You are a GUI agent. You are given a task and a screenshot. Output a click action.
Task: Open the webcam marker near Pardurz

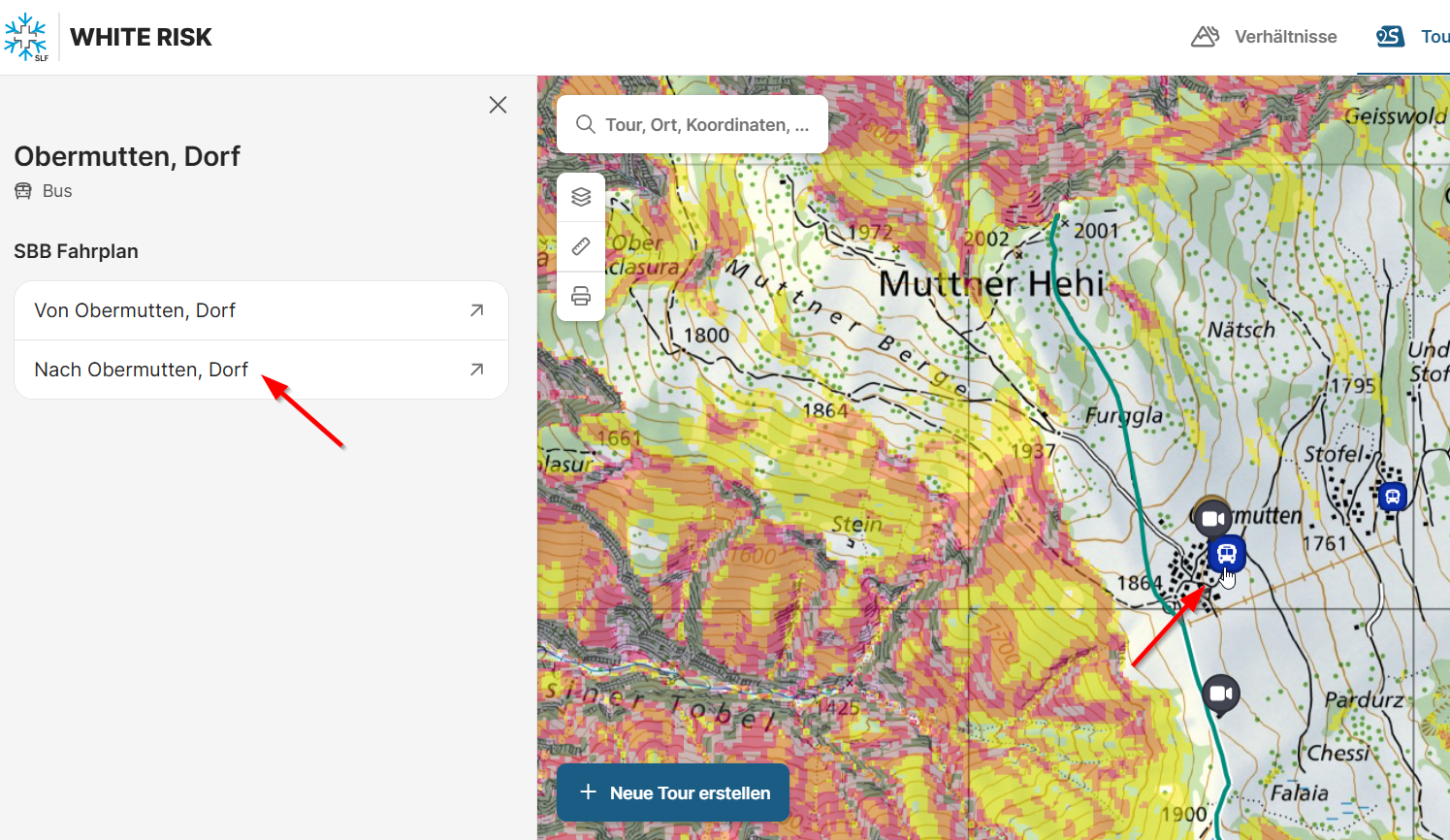coord(1220,694)
